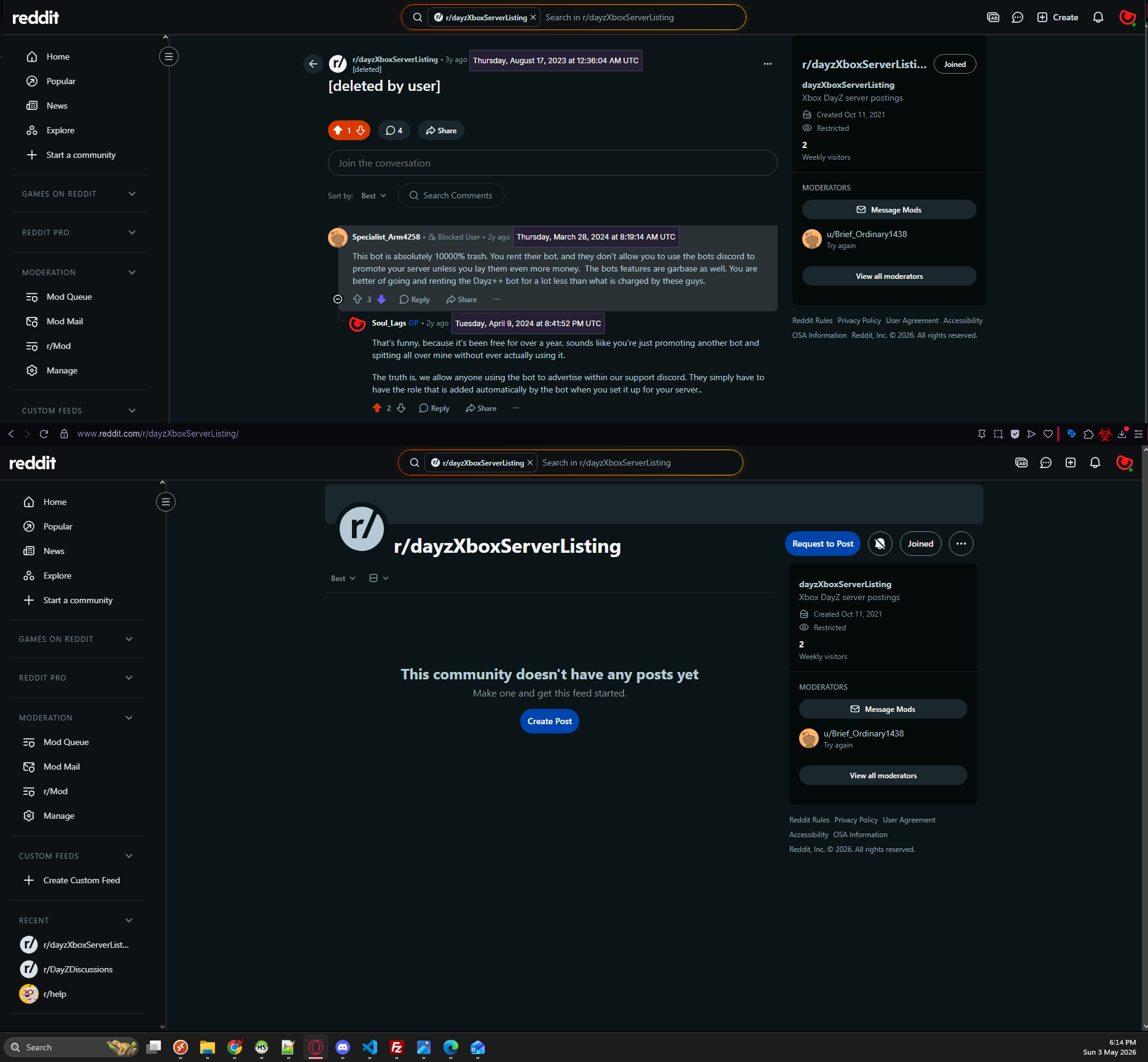The width and height of the screenshot is (1148, 1062).
Task: Toggle the Joined button in the post-page sidebar
Action: pyautogui.click(x=955, y=64)
